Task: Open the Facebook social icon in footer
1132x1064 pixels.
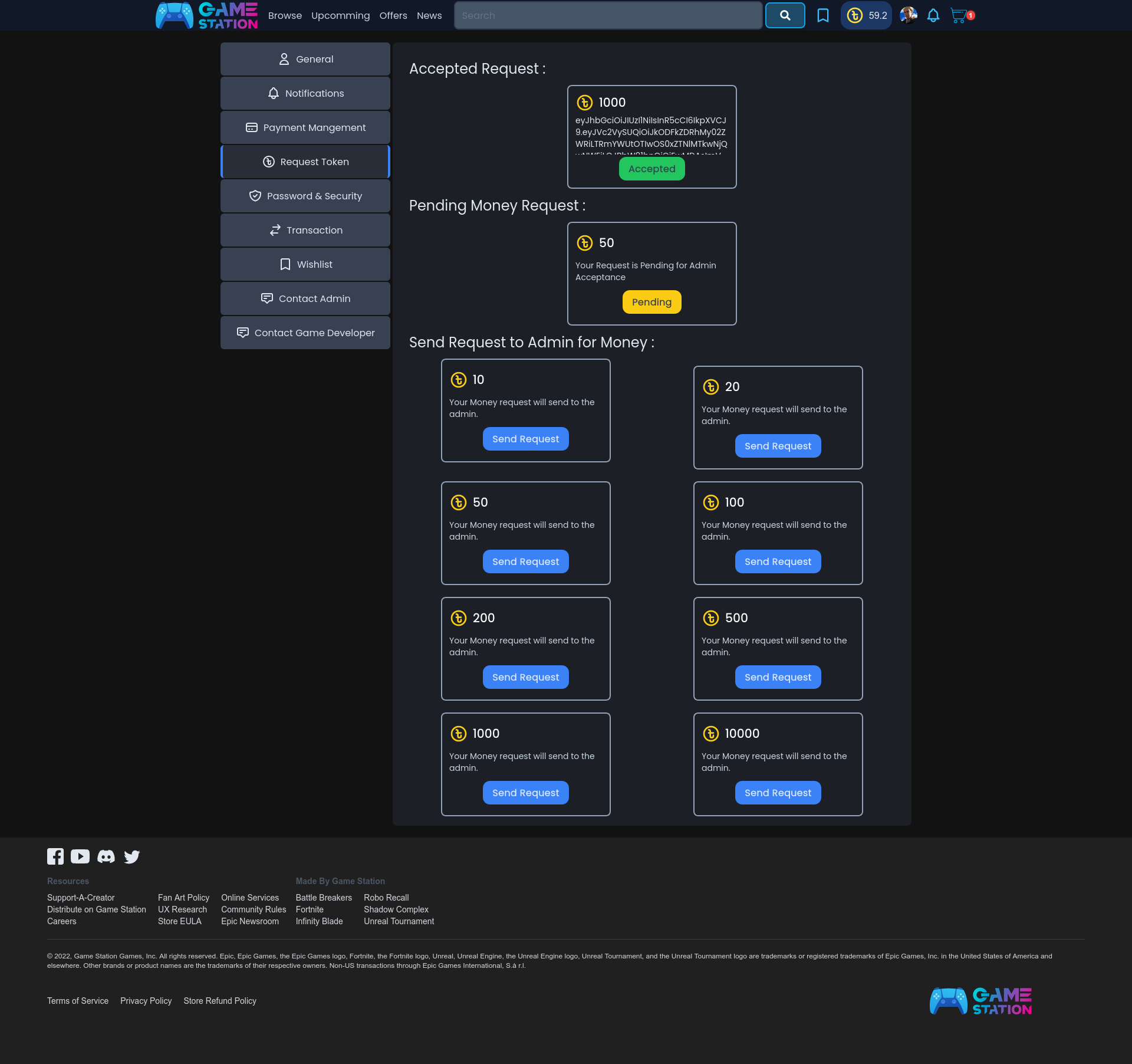Action: (x=55, y=856)
